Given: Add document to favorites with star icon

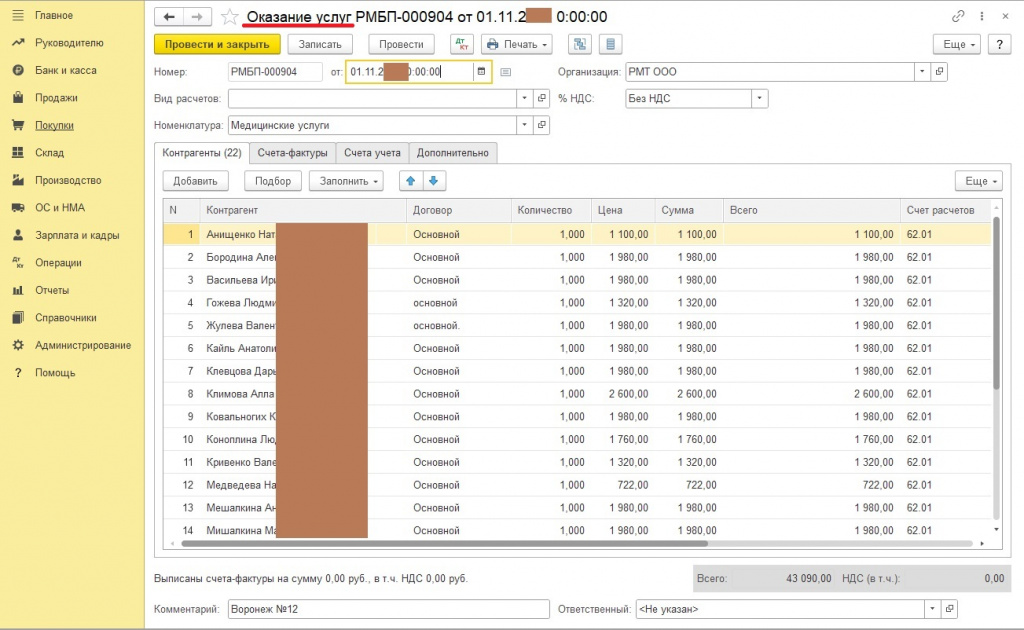Looking at the screenshot, I should [230, 17].
